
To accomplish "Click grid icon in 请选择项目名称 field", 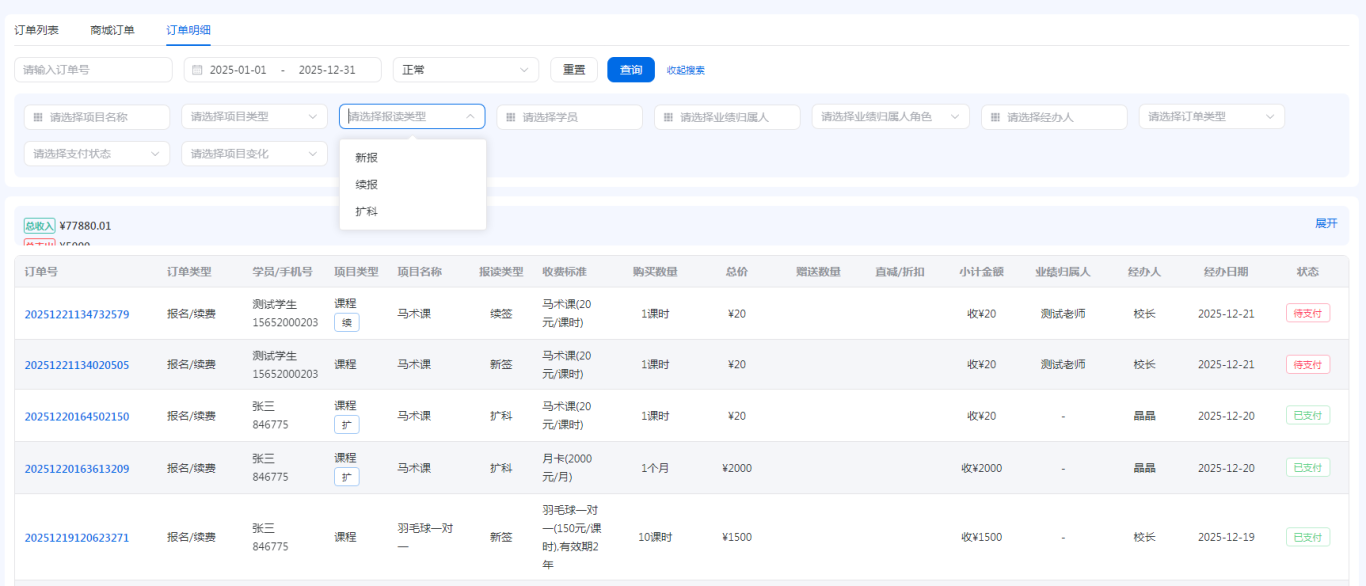I will [x=38, y=117].
